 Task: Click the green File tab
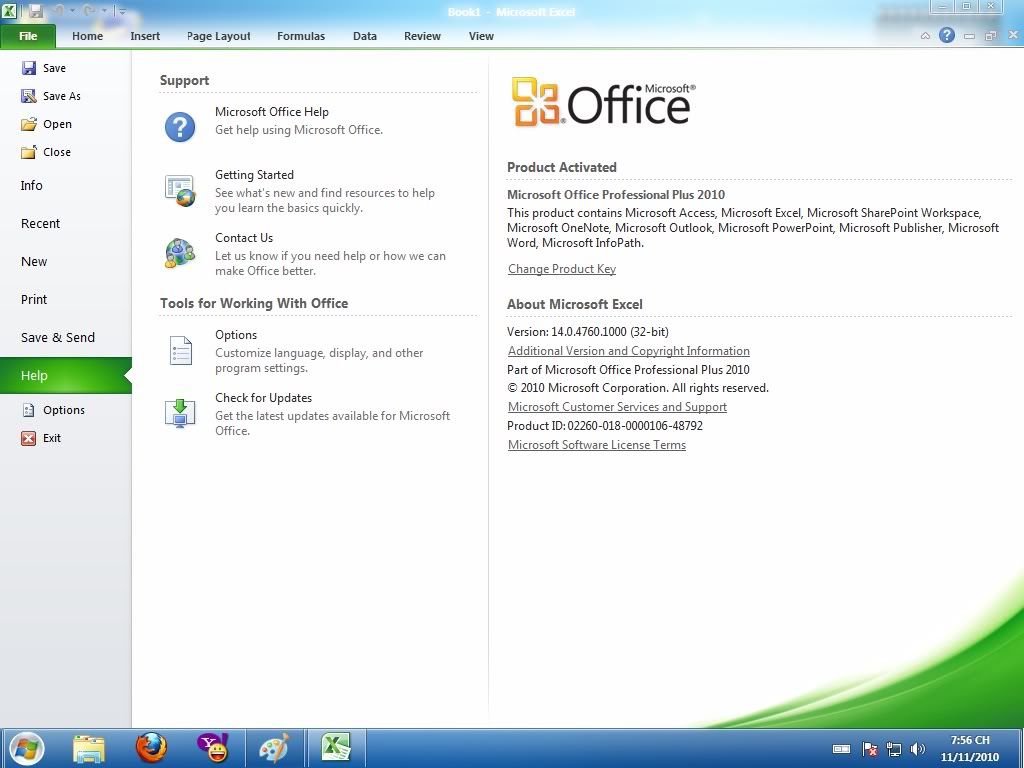[x=28, y=36]
